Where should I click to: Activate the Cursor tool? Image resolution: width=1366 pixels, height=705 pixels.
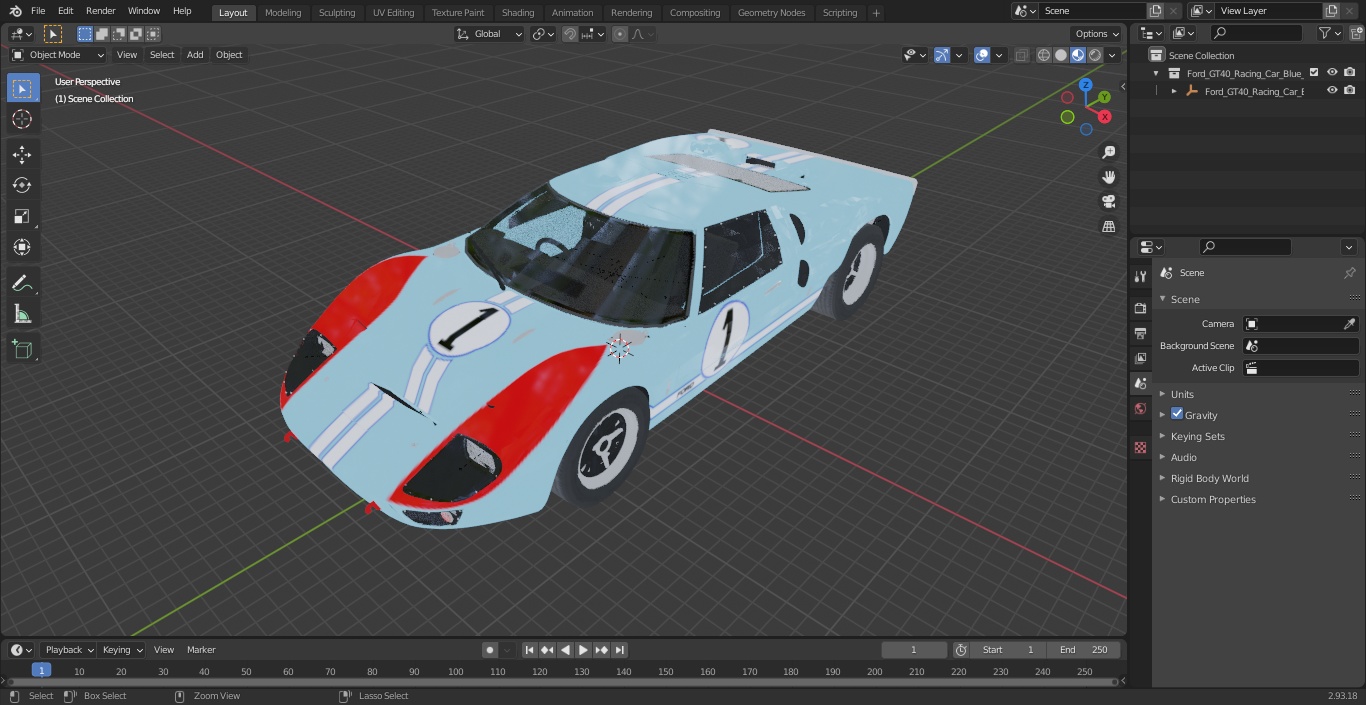(22, 119)
